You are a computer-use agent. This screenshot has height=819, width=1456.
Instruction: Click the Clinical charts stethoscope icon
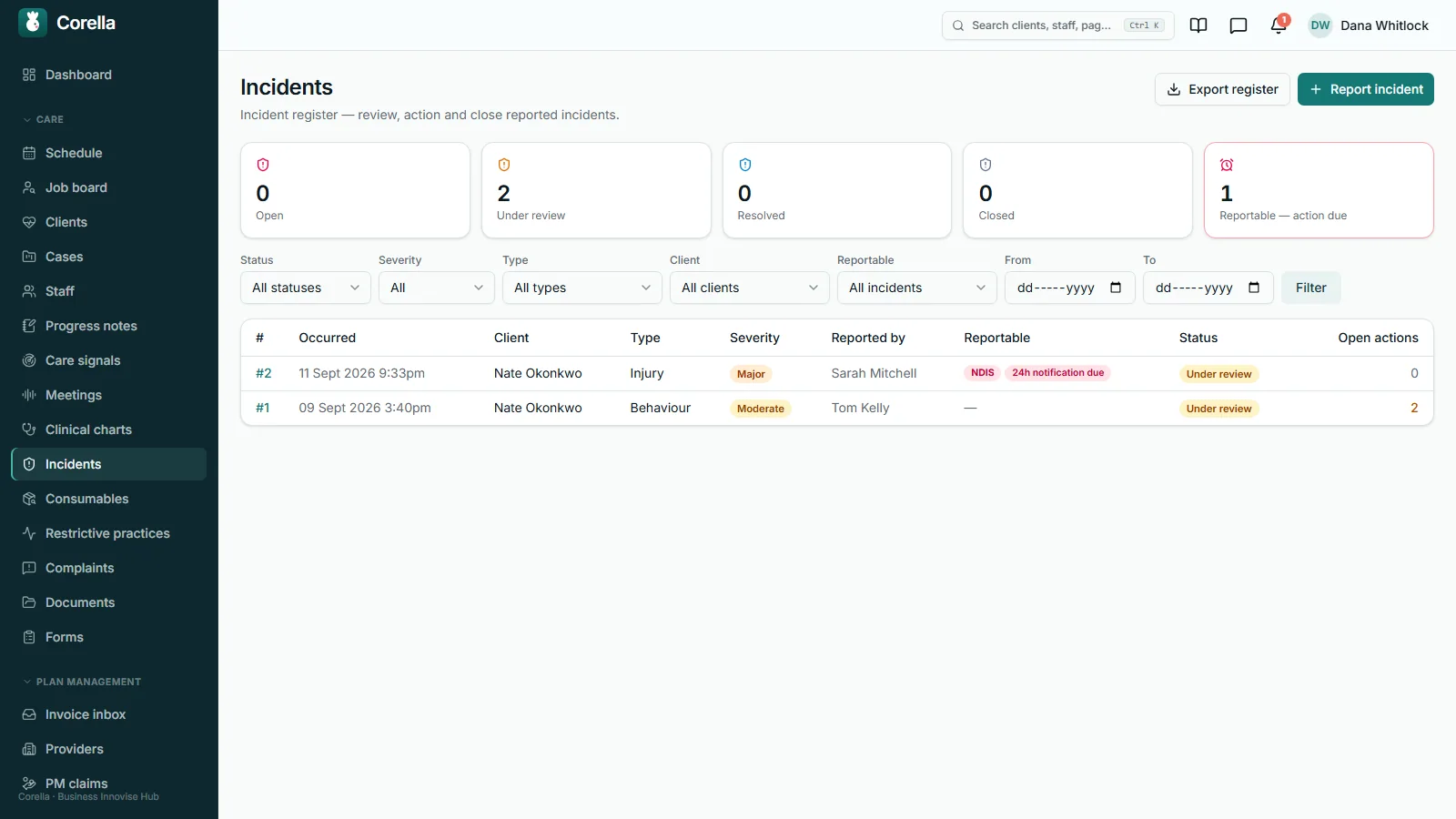tap(29, 430)
